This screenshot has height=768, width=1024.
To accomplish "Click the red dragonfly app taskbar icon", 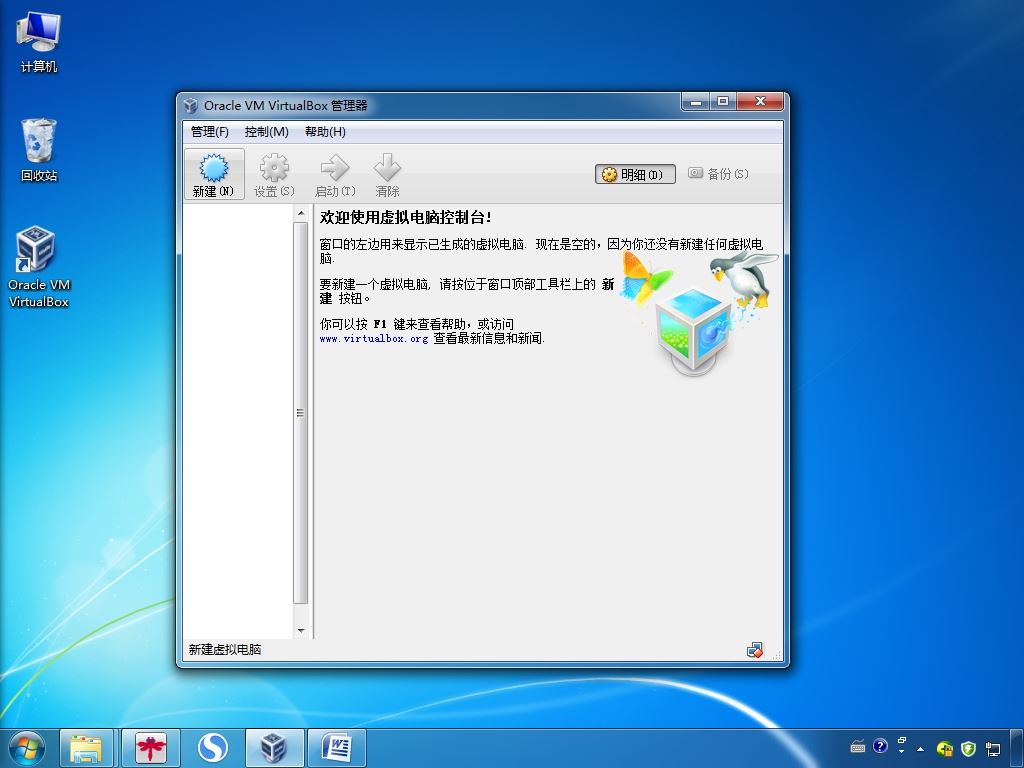I will coord(150,748).
